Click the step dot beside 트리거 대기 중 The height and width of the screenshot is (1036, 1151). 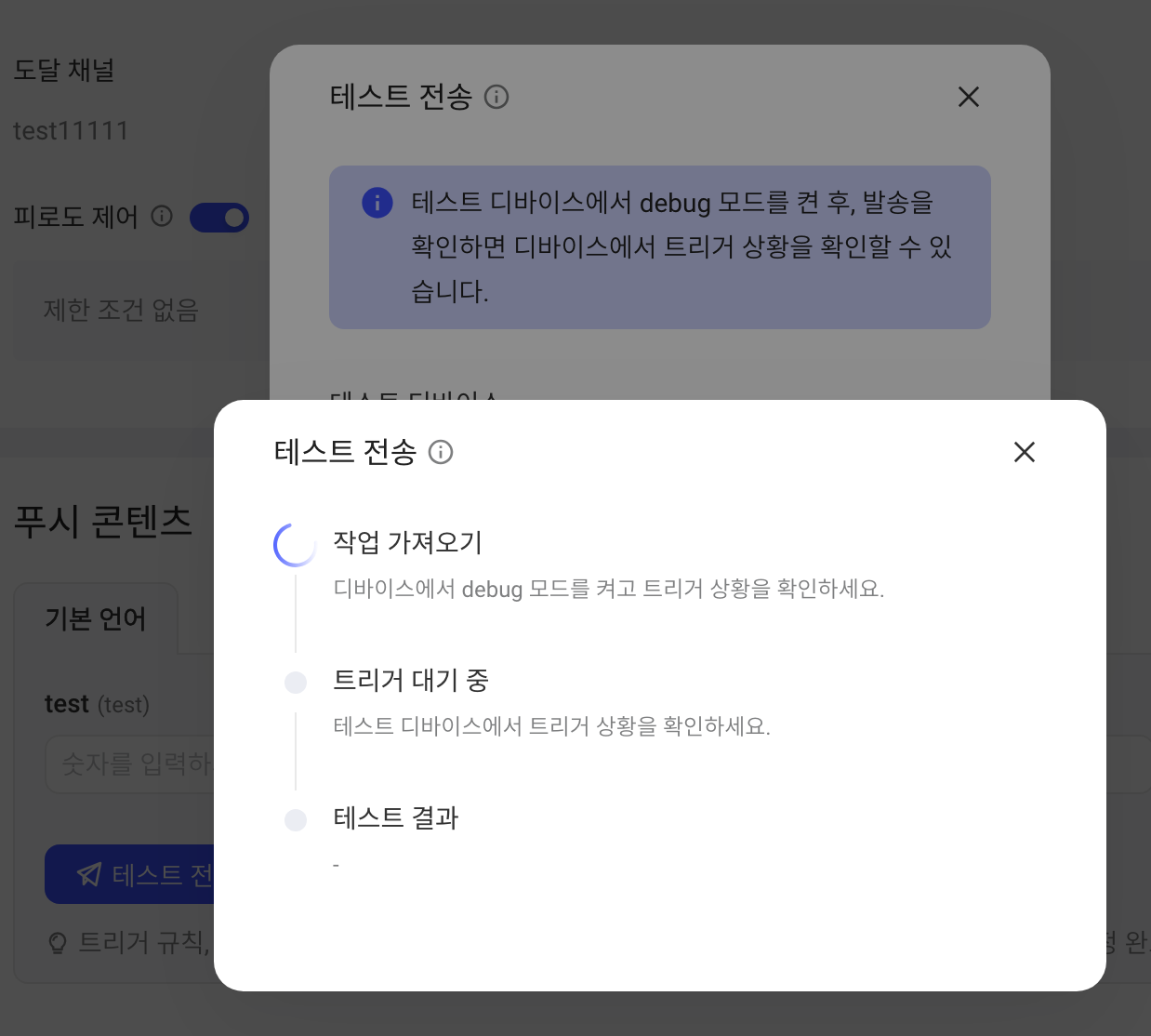(296, 683)
